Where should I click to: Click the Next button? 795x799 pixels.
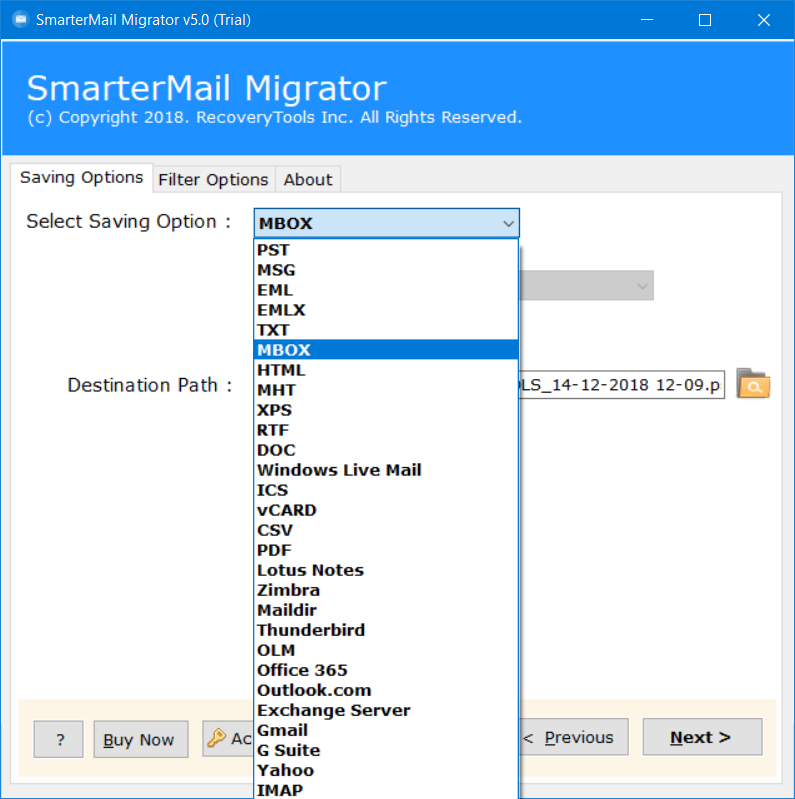702,737
